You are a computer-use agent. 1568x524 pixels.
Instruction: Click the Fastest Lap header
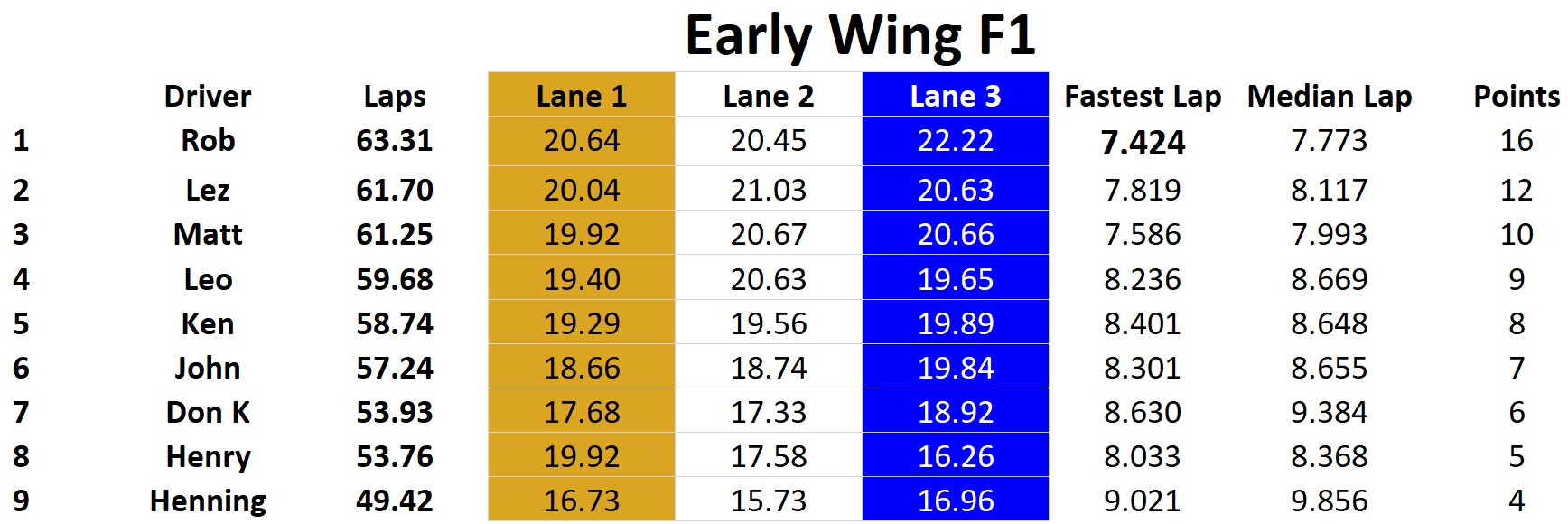1143,97
